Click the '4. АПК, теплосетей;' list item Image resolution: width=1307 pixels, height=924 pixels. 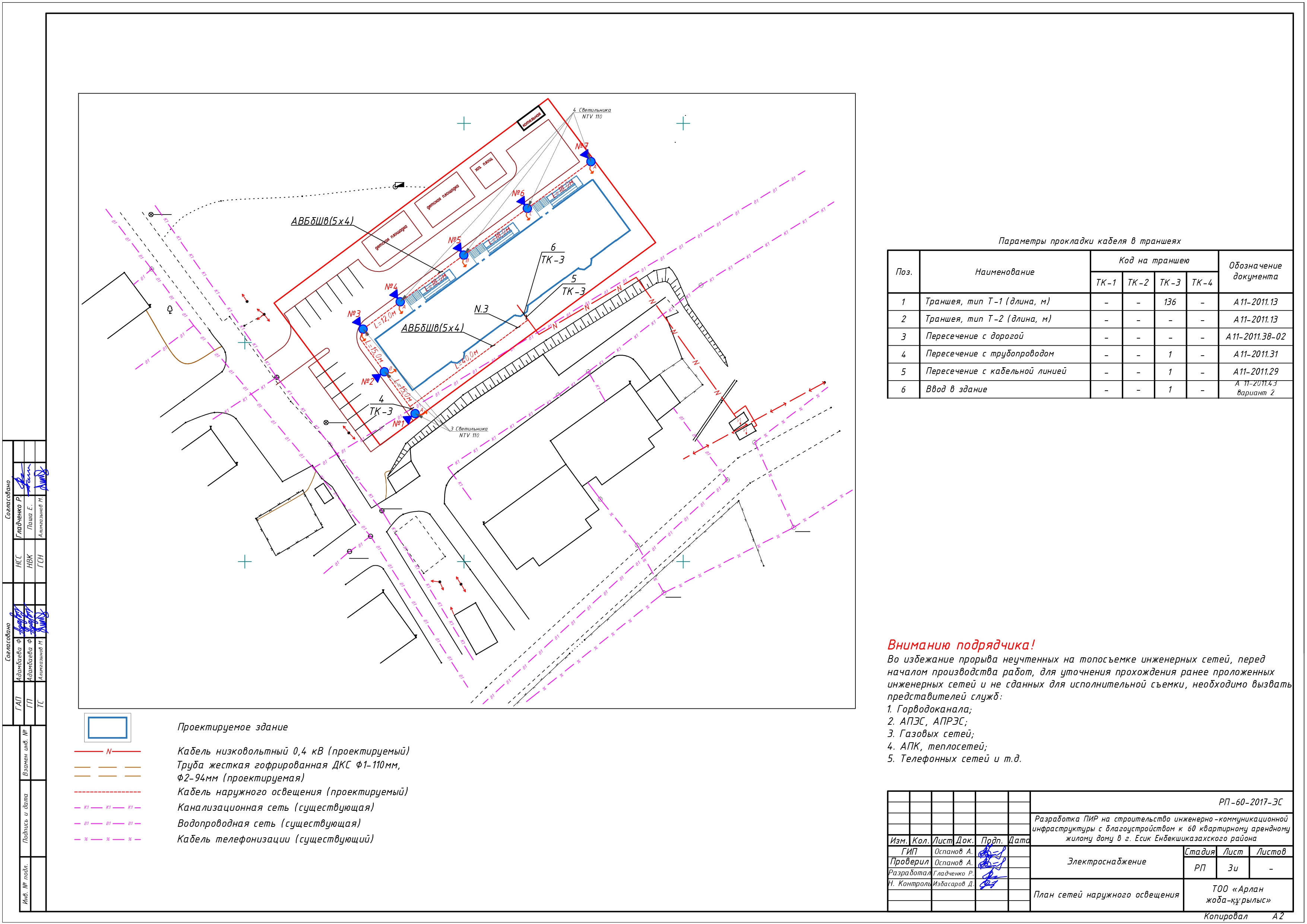(937, 746)
